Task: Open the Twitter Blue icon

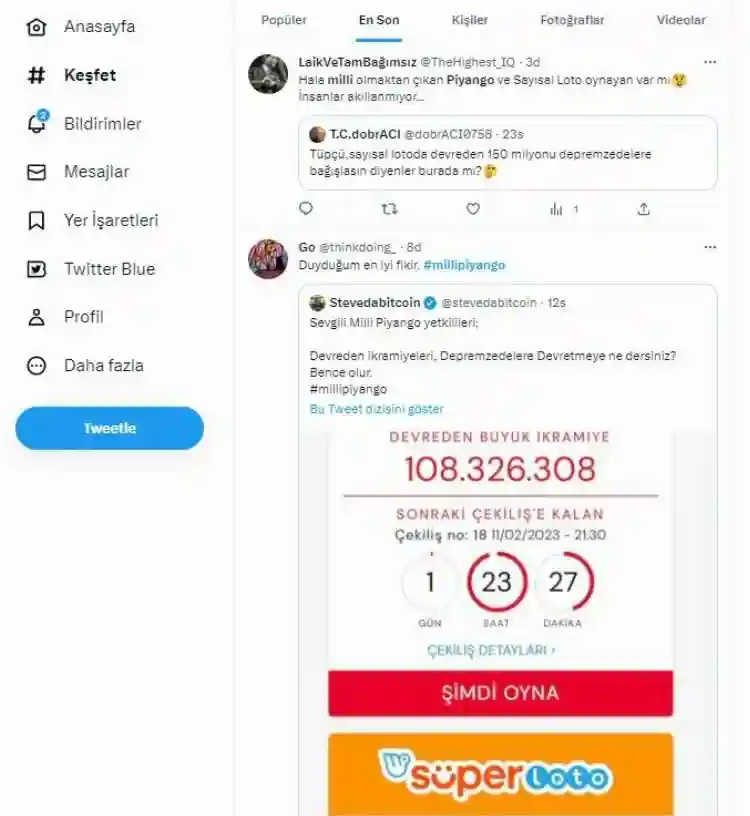Action: point(37,269)
